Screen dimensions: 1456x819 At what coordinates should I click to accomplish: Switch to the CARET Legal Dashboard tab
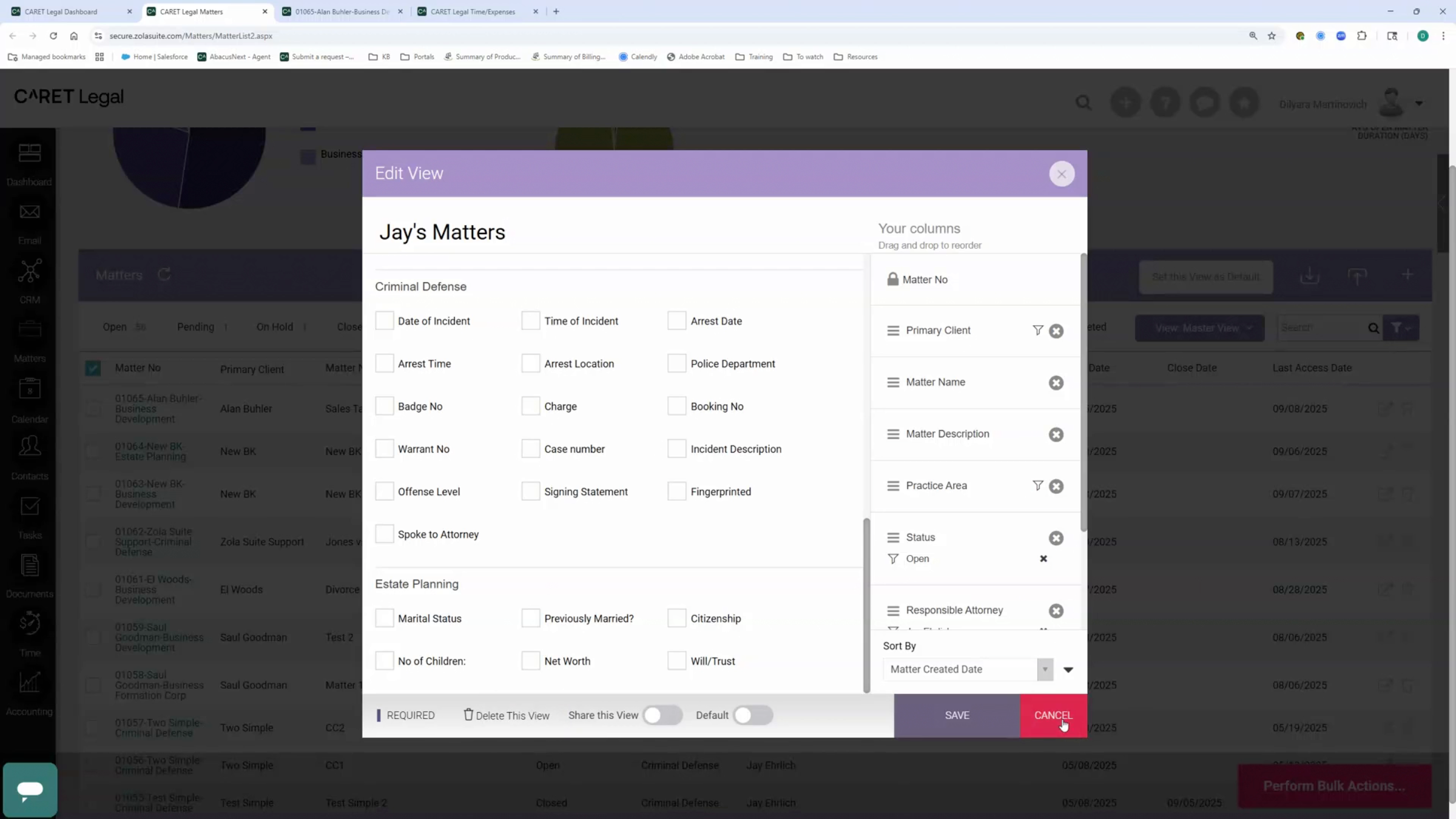pos(71,12)
